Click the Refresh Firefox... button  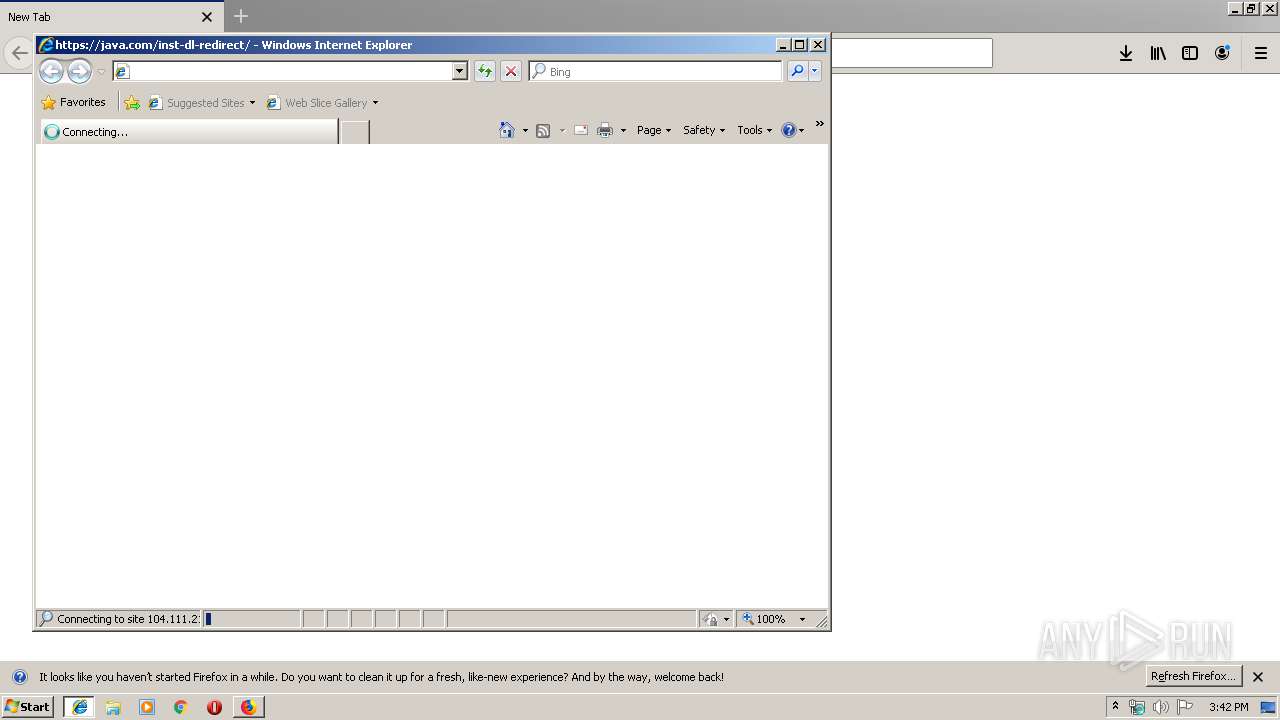1194,676
